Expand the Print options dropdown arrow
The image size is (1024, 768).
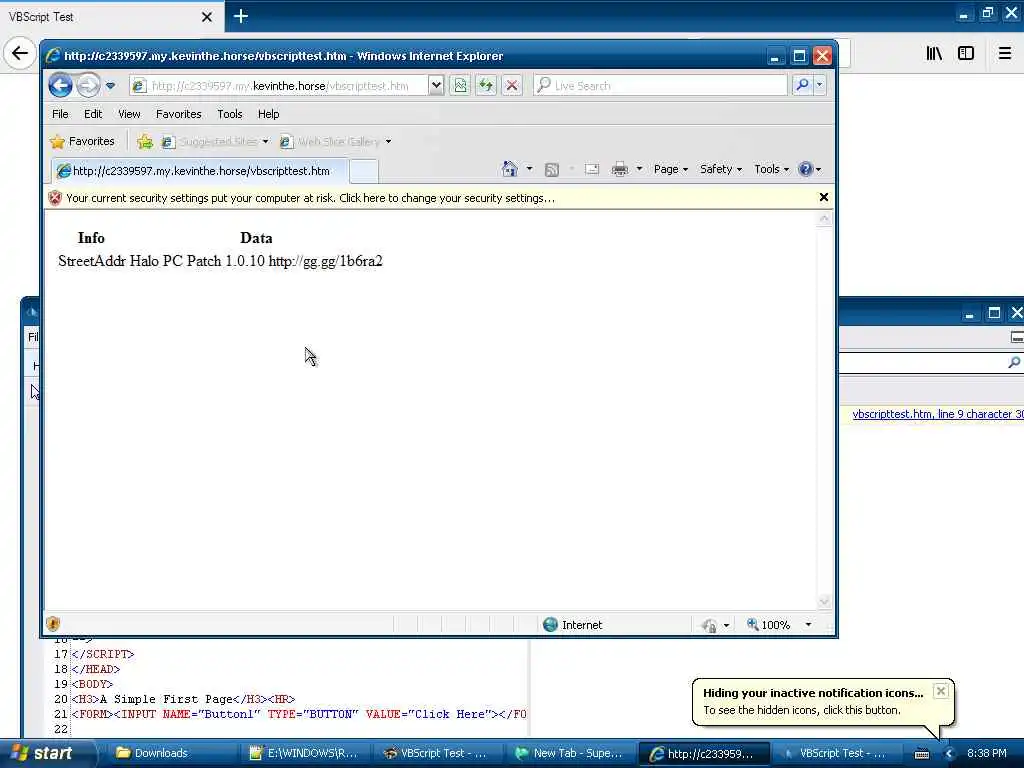tap(639, 169)
